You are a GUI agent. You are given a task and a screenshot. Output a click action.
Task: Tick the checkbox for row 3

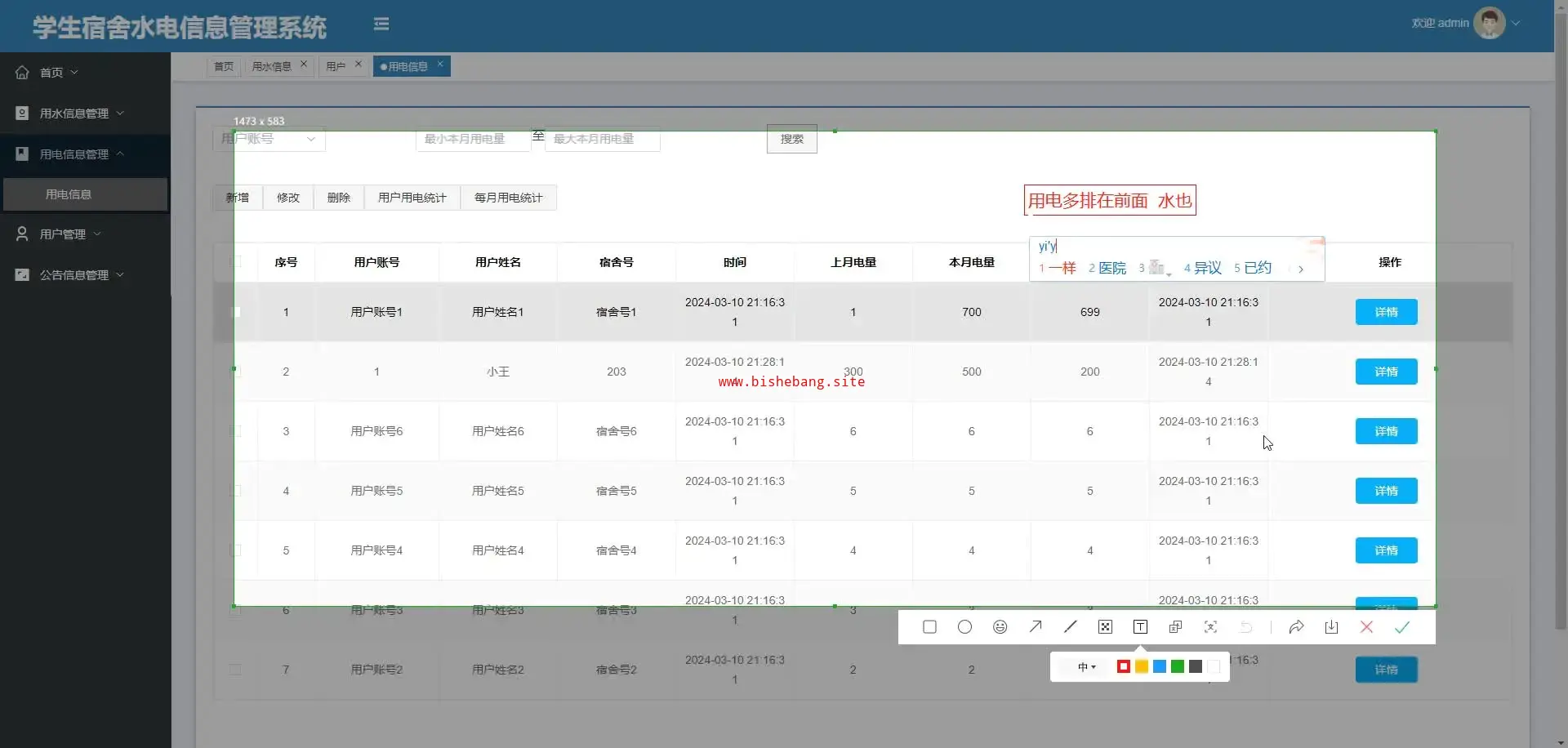(236, 431)
